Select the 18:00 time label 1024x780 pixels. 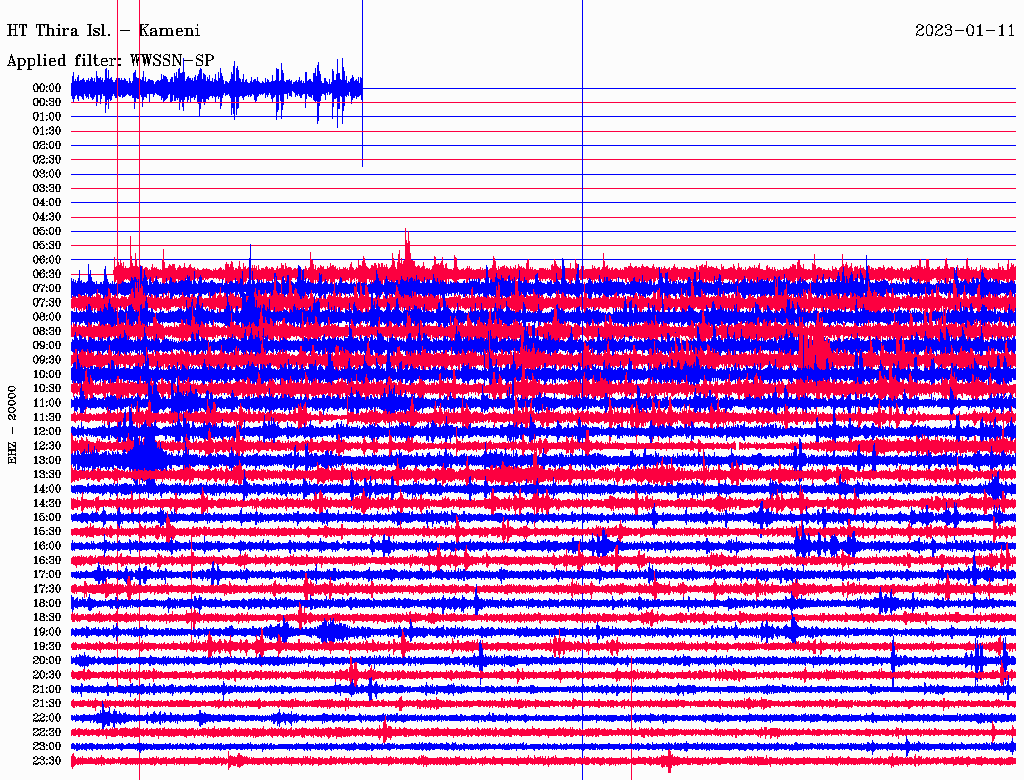coord(47,604)
